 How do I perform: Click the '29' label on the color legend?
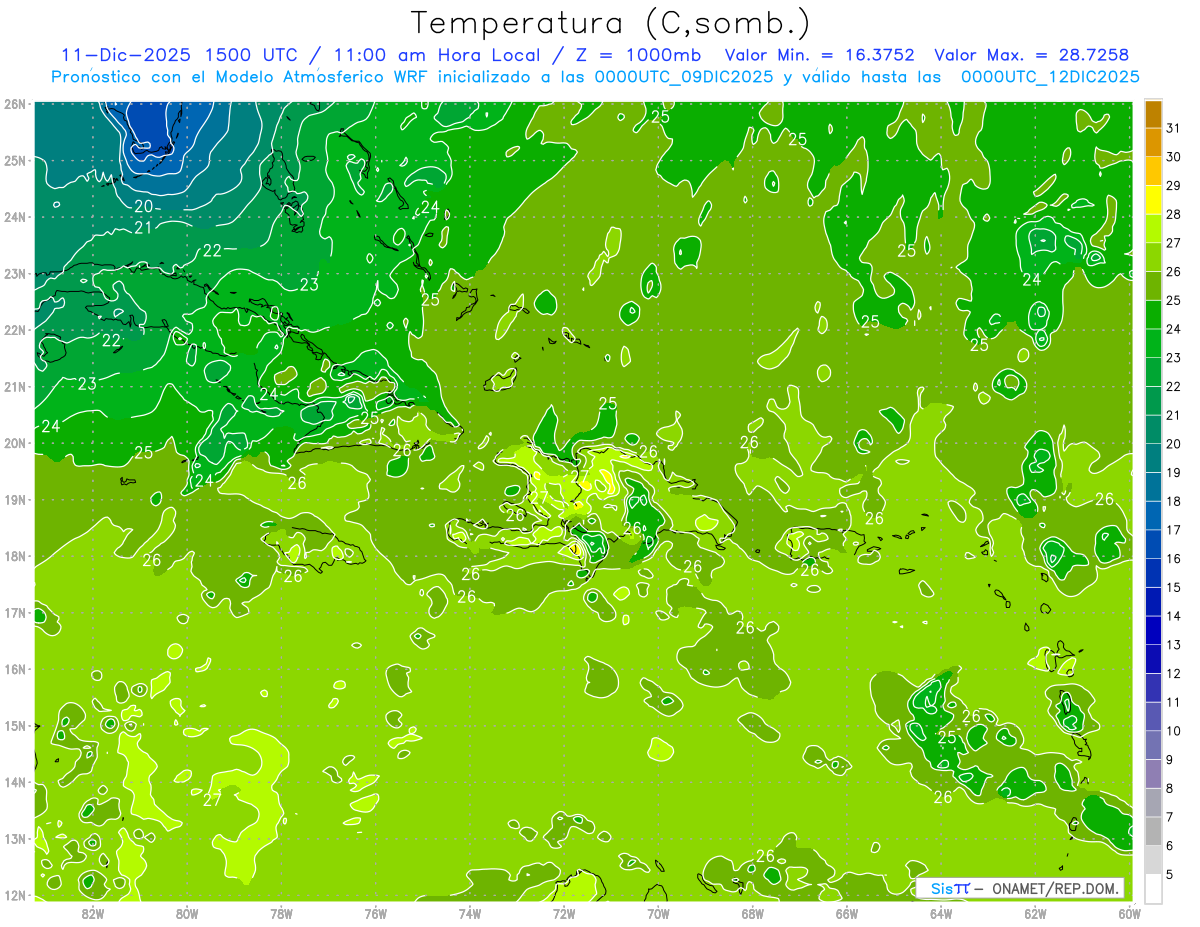coord(1173,186)
